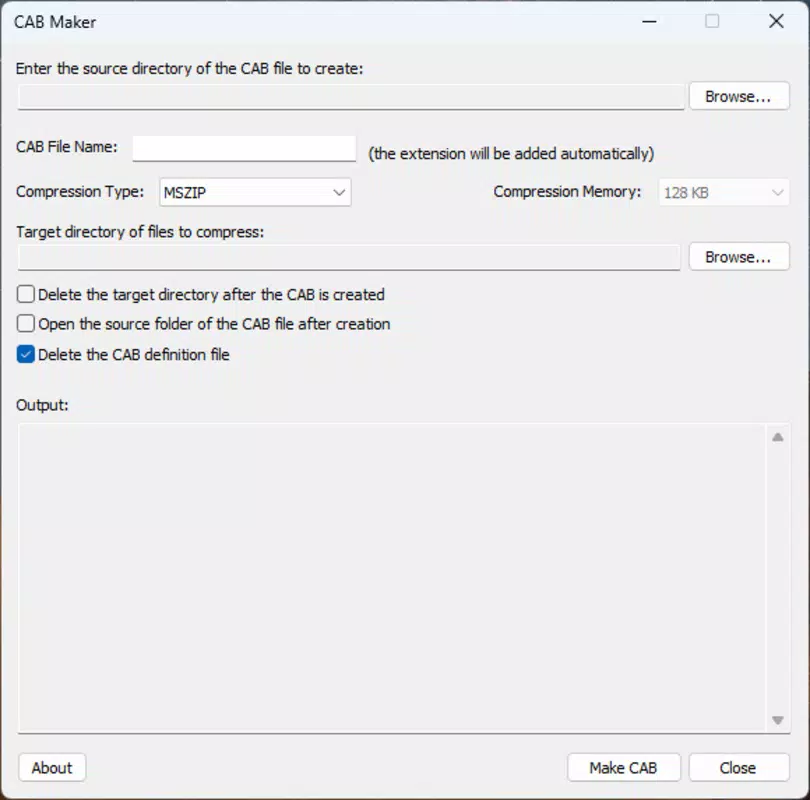Click the source directory path field
Viewport: 810px width, 800px height.
pos(351,97)
